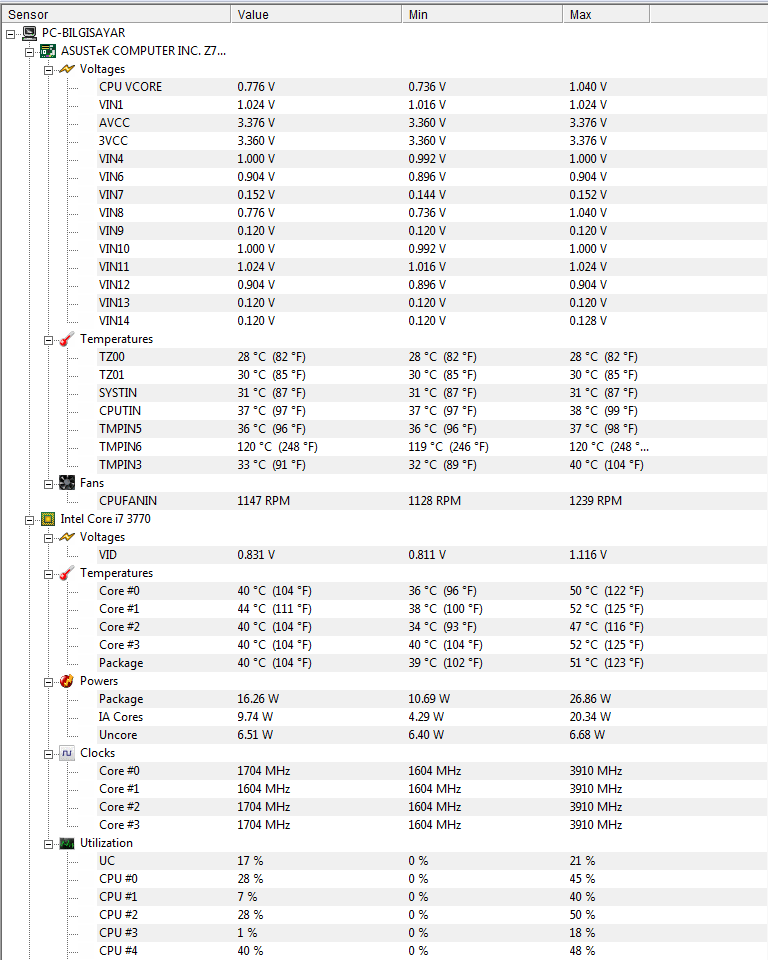Click the Intel Core i7 3770 chip icon
The width and height of the screenshot is (768, 960).
click(x=47, y=519)
